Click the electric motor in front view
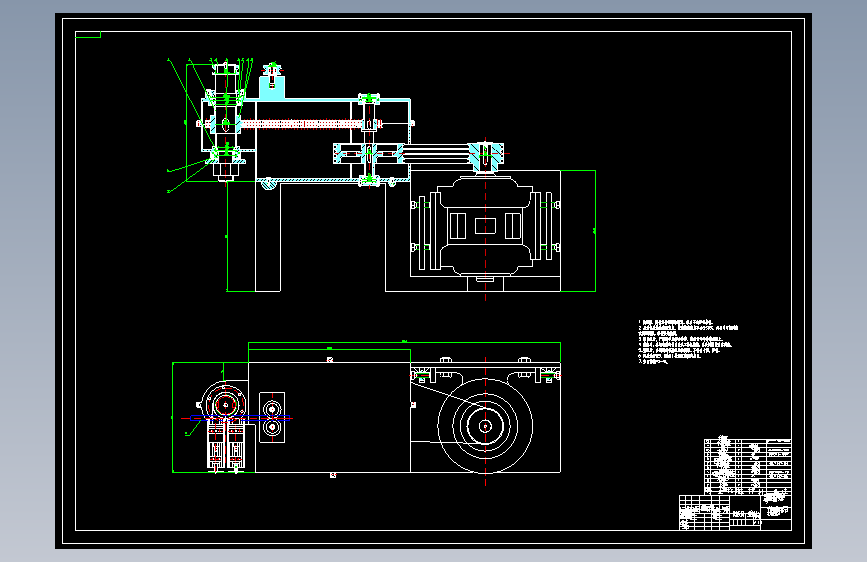 [x=485, y=226]
